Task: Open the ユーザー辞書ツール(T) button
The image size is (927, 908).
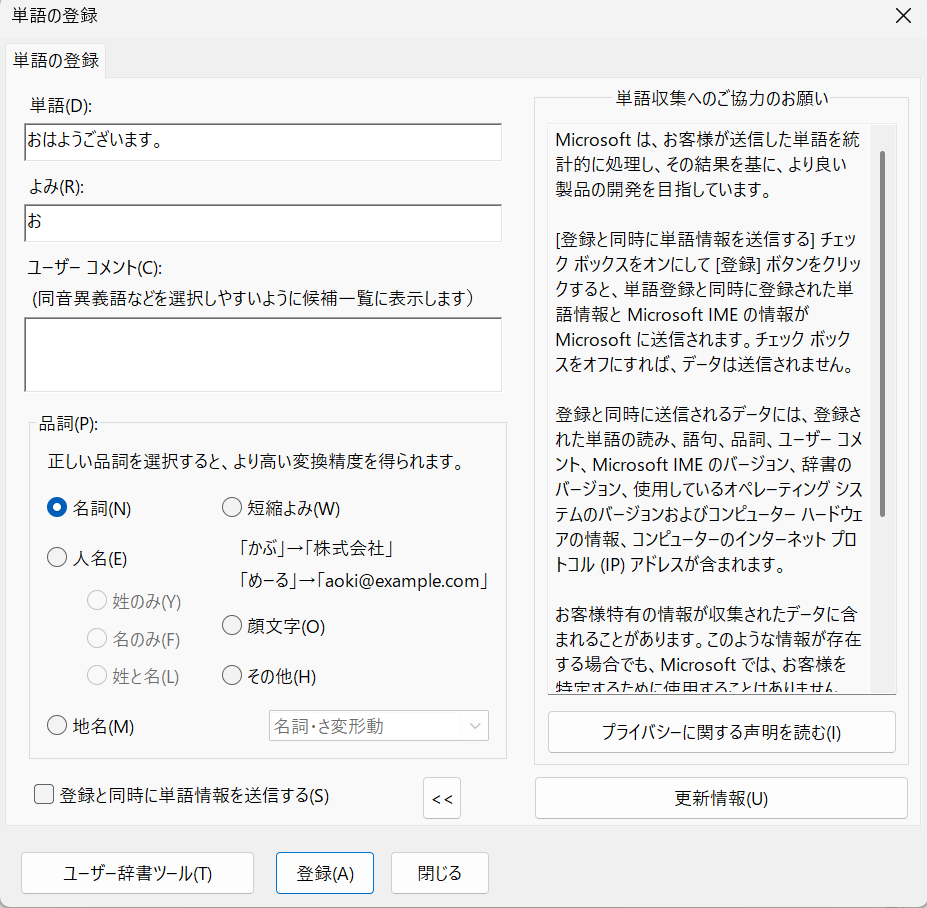Action: (138, 873)
